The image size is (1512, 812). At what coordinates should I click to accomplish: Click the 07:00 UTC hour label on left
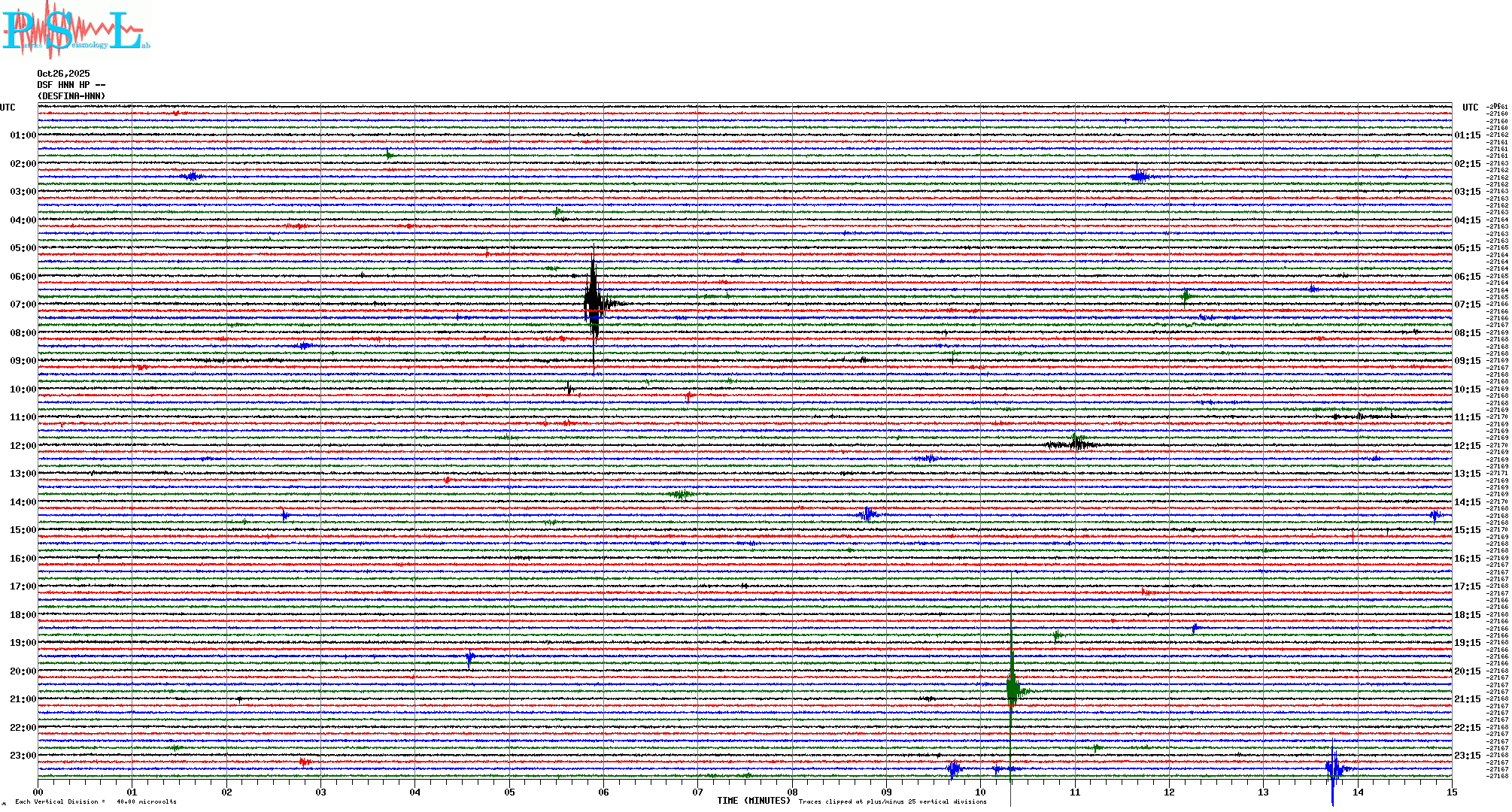coord(23,304)
